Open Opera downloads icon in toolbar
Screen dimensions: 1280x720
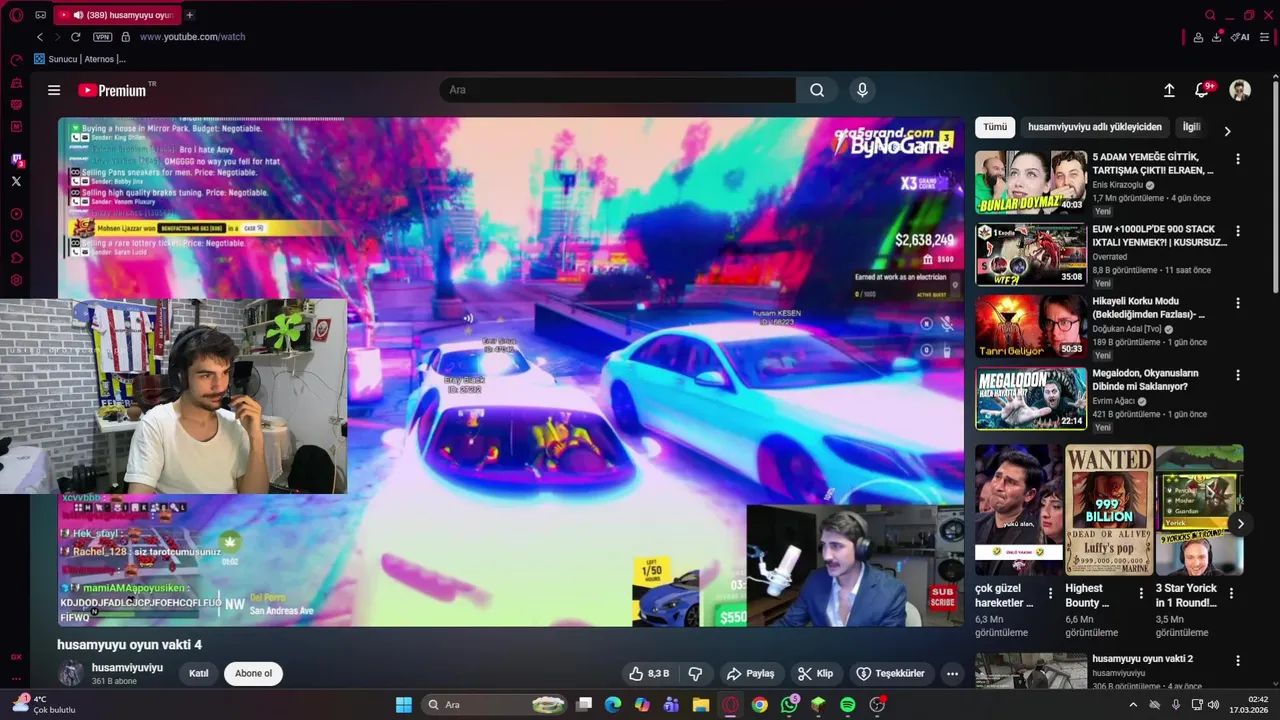pyautogui.click(x=1217, y=37)
